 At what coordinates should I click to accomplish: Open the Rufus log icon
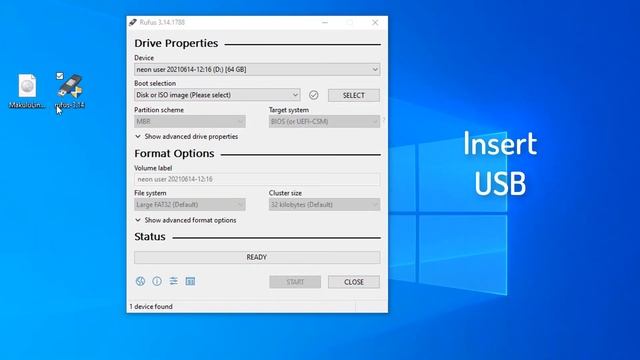point(190,281)
